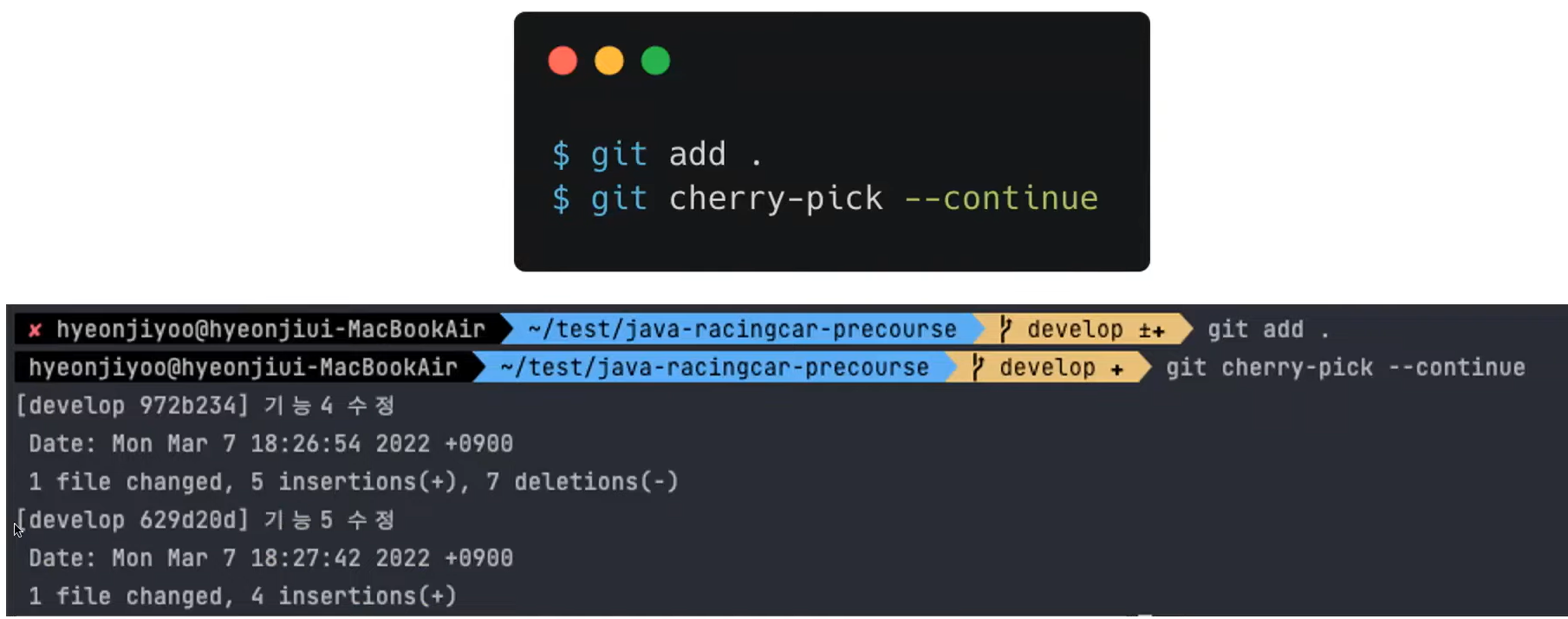Click the git branch icon before 'develop ±+'
Viewport: 1568px width, 619px height.
tap(1005, 329)
